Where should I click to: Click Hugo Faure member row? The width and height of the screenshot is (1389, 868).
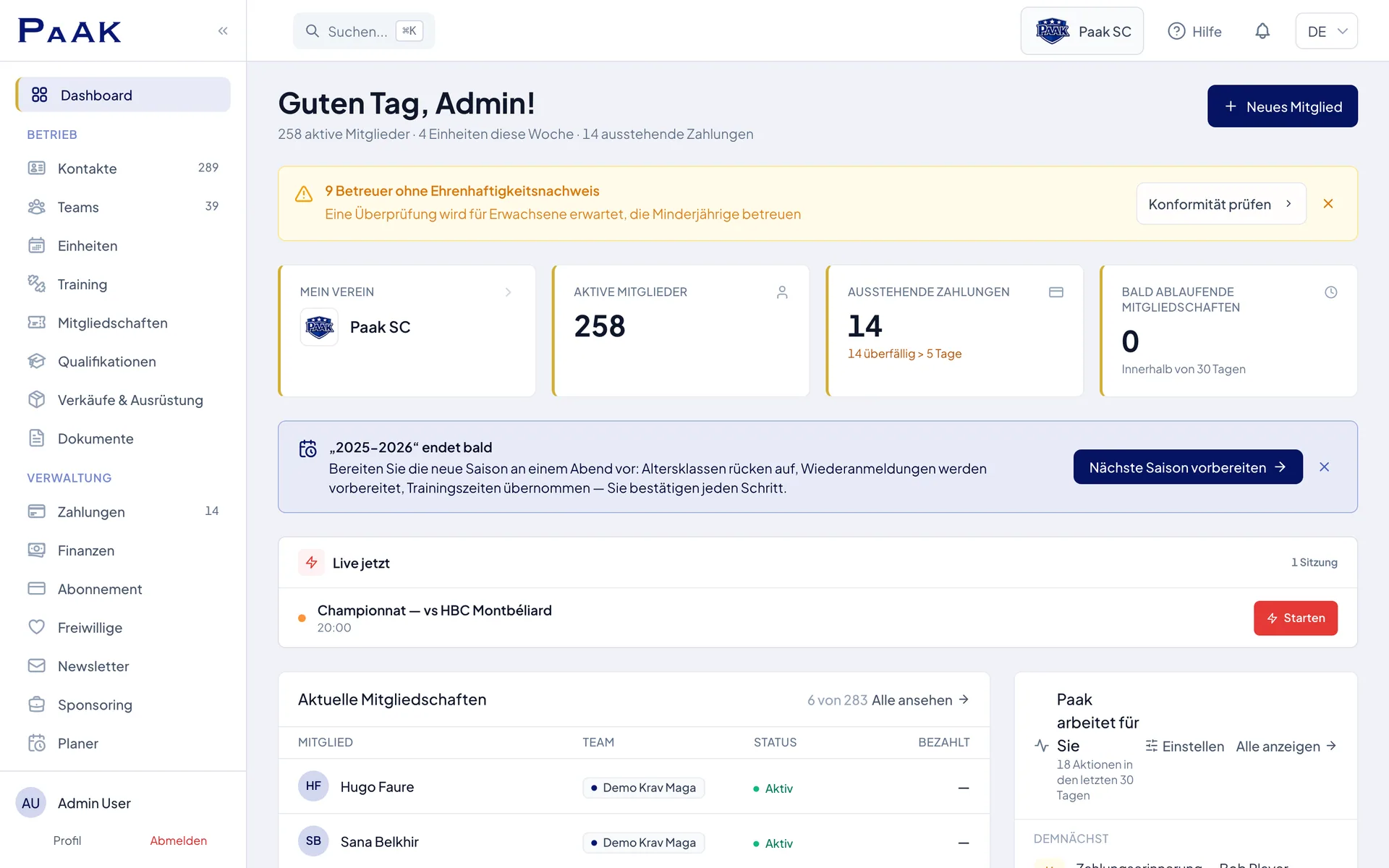[x=634, y=787]
